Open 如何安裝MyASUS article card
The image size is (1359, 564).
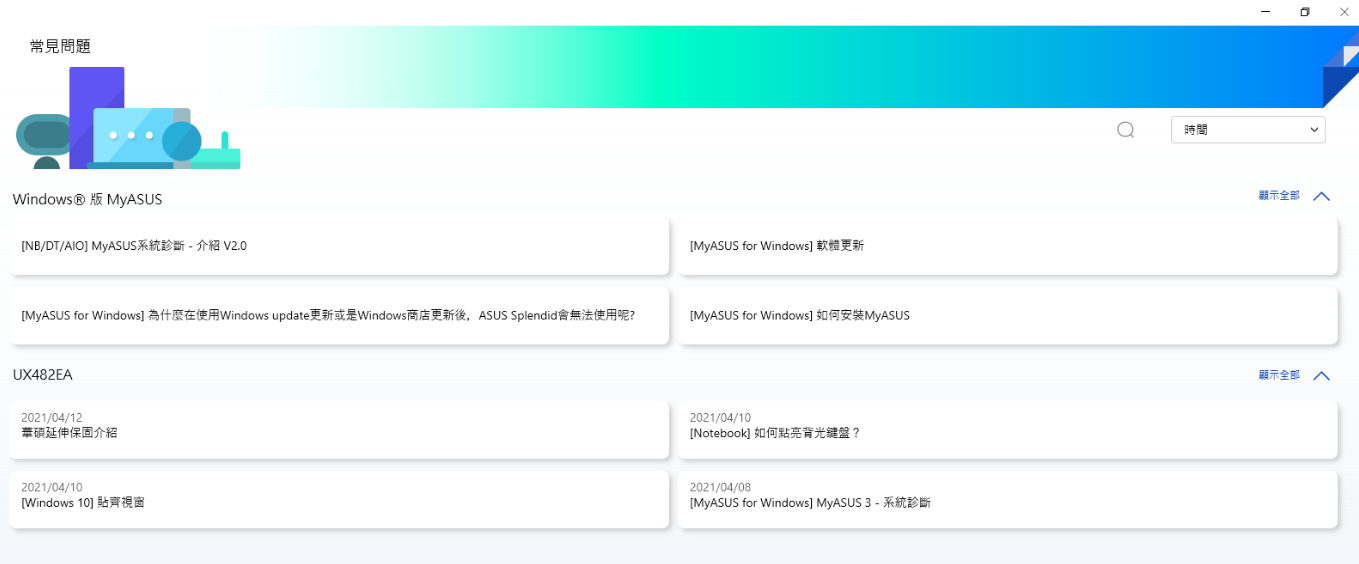[1008, 315]
